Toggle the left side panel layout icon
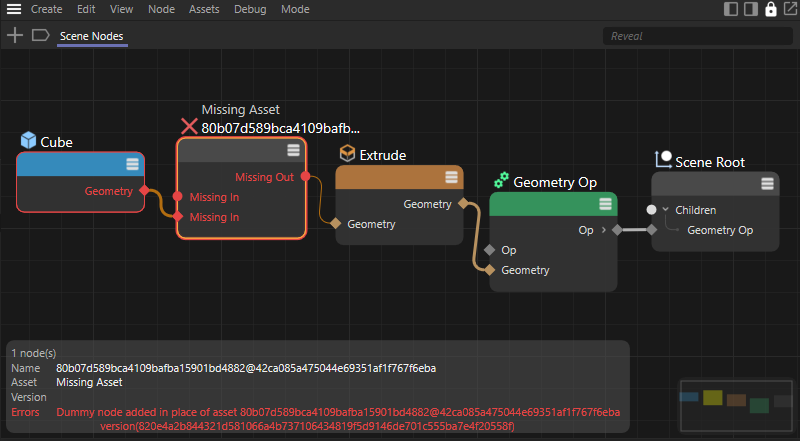Image resolution: width=800 pixels, height=441 pixels. [x=732, y=9]
